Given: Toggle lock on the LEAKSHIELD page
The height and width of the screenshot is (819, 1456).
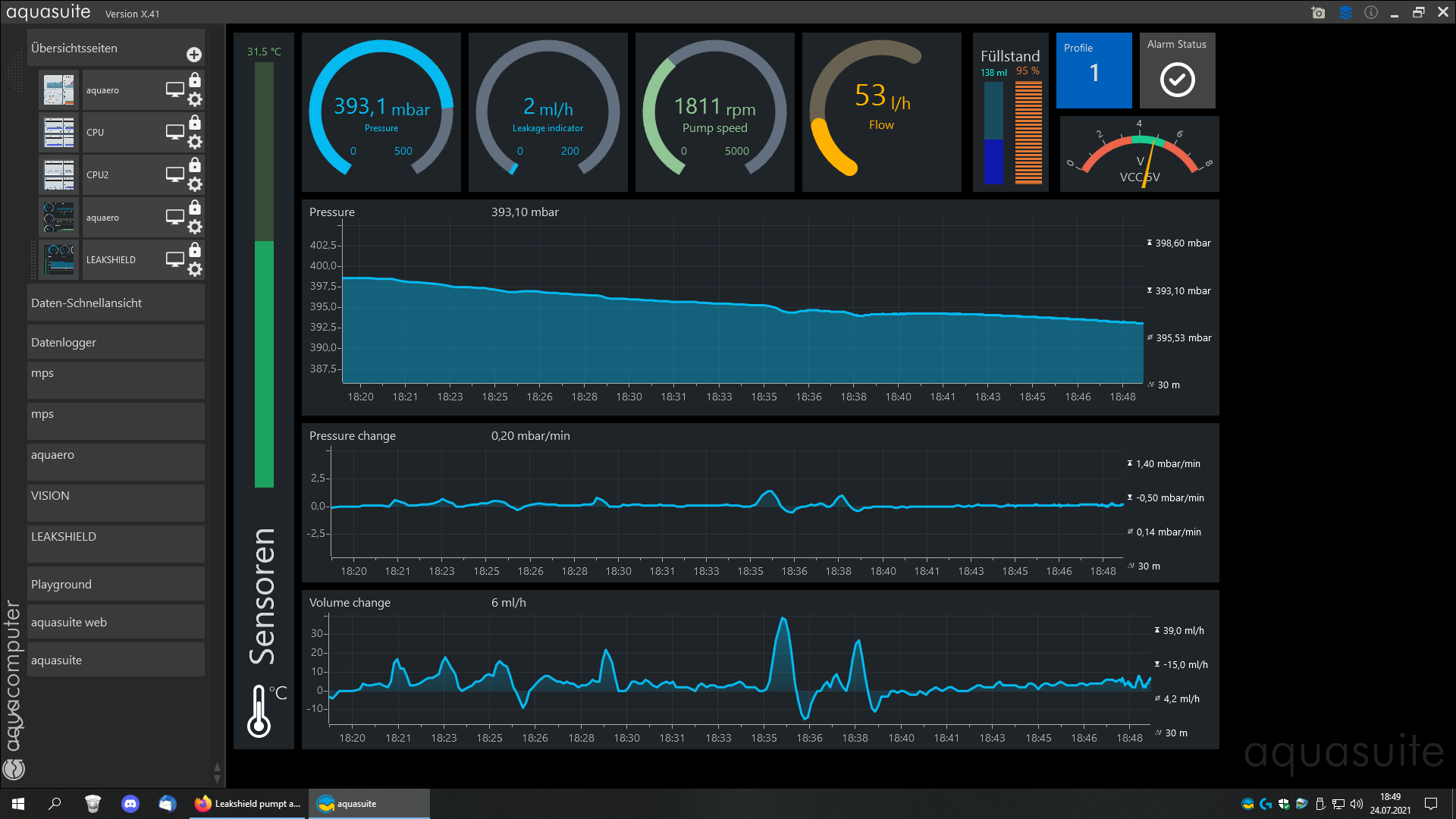Looking at the screenshot, I should (x=195, y=249).
